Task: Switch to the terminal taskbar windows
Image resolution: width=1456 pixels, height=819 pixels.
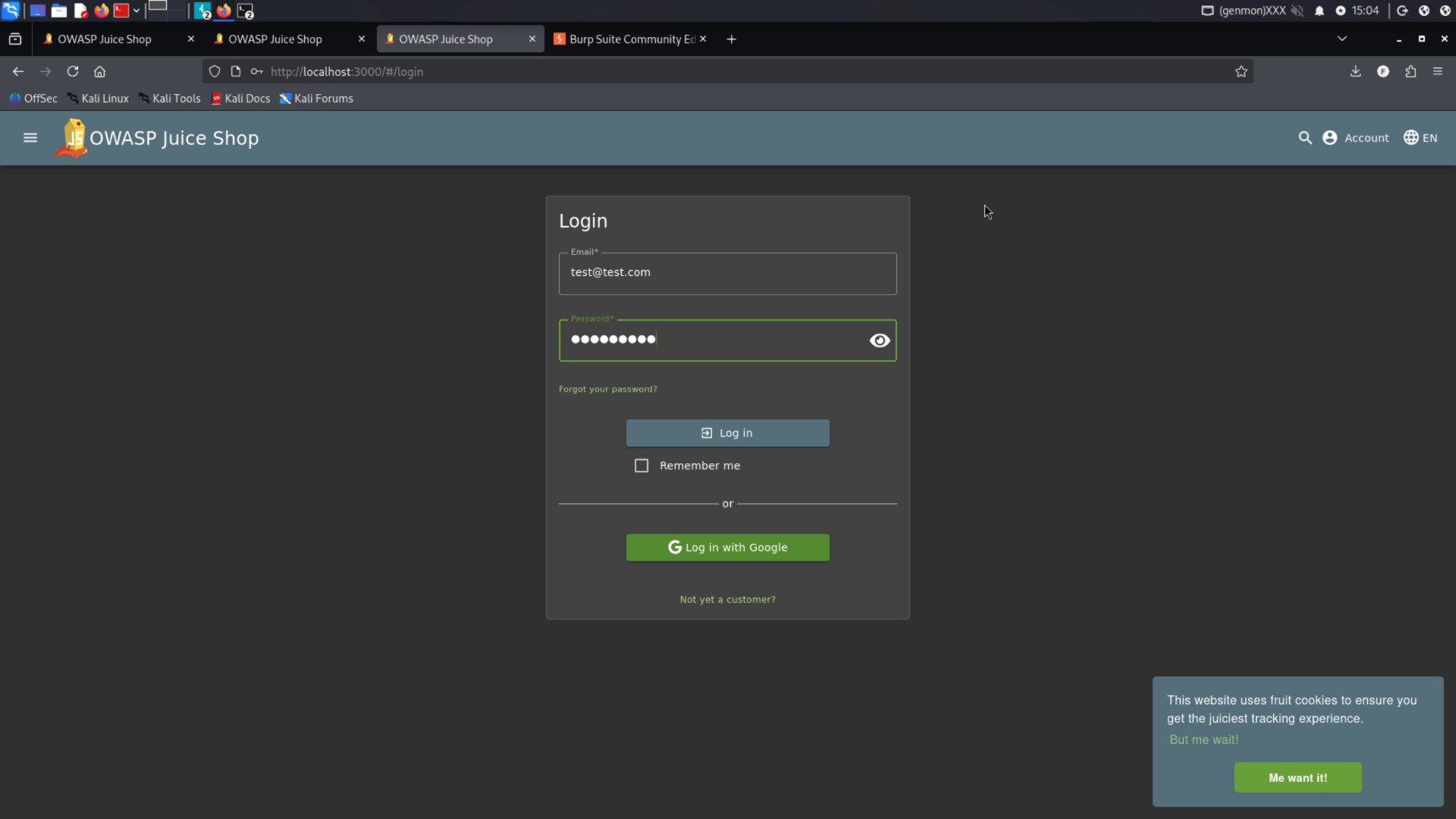Action: (245, 10)
